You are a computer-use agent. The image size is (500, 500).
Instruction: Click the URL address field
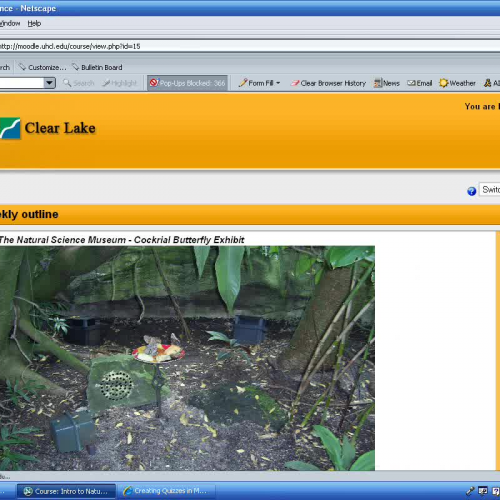250,46
